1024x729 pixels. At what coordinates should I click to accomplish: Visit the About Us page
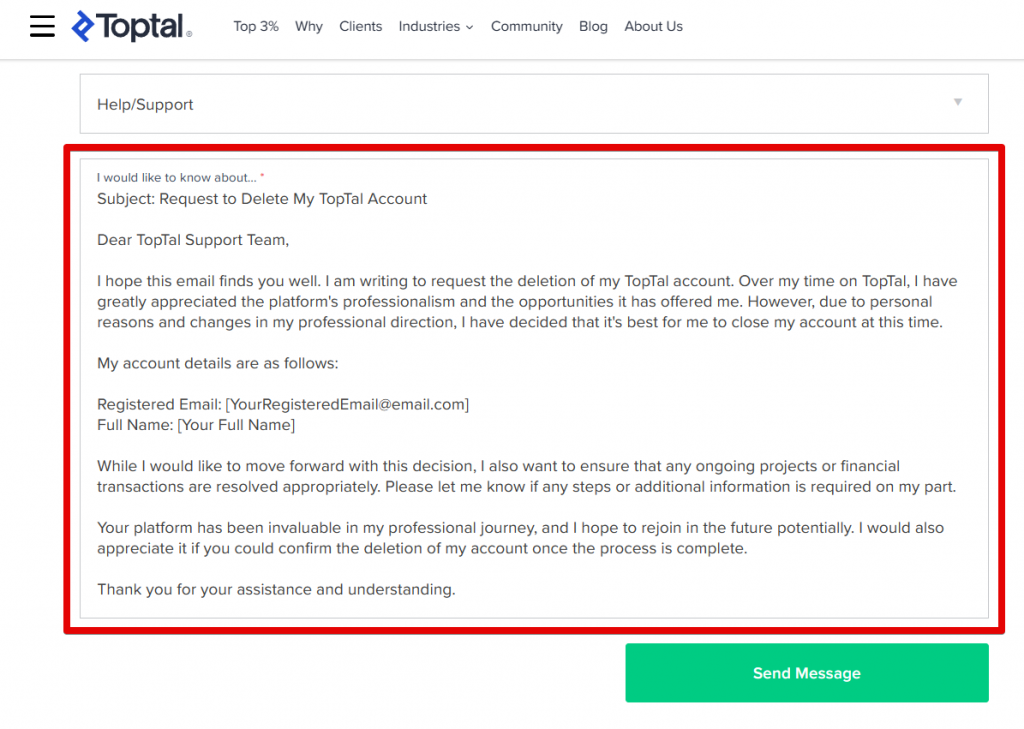pos(653,27)
